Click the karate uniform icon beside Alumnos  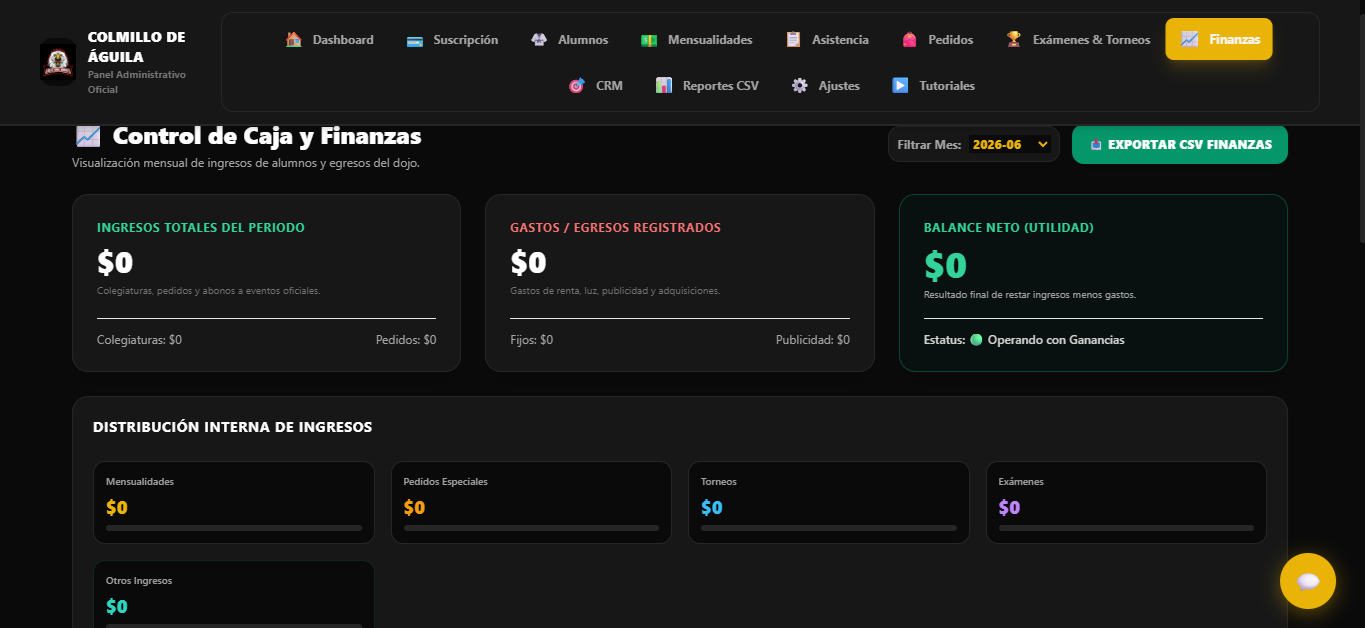(539, 40)
